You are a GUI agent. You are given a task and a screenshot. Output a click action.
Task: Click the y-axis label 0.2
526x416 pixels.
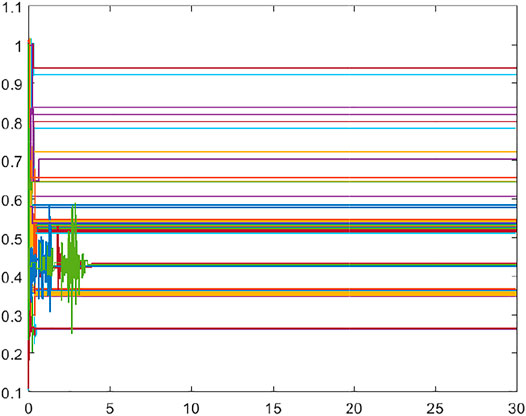[11, 355]
